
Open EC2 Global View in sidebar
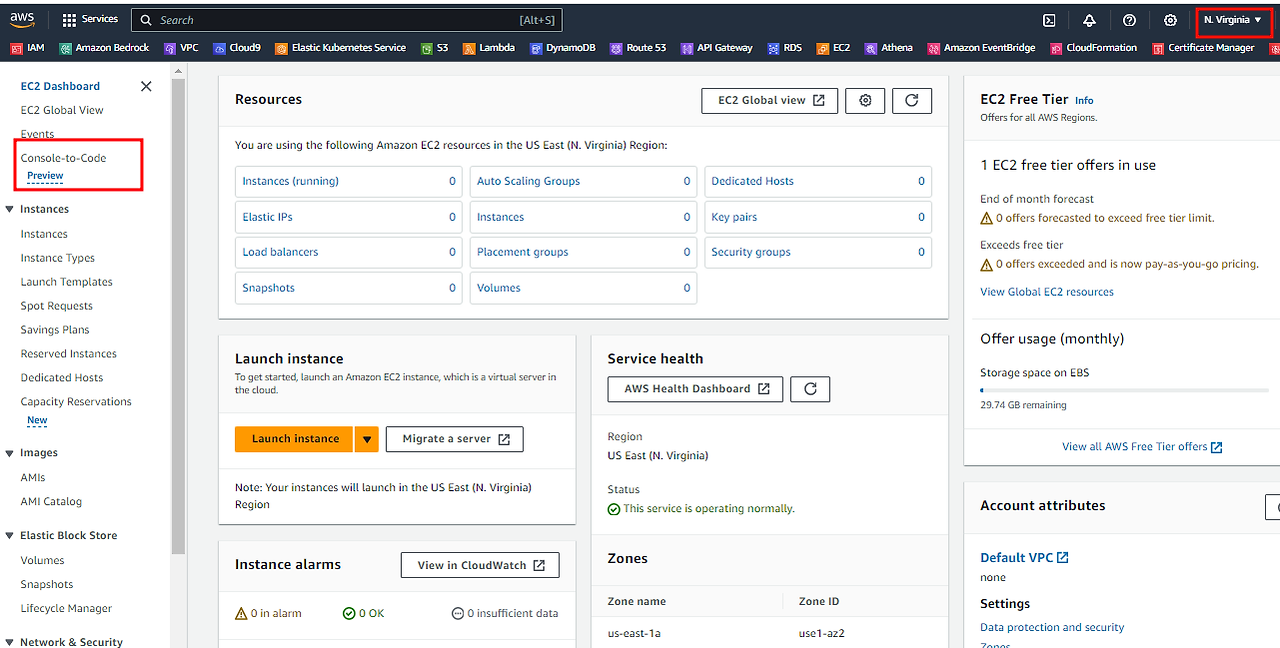(62, 110)
